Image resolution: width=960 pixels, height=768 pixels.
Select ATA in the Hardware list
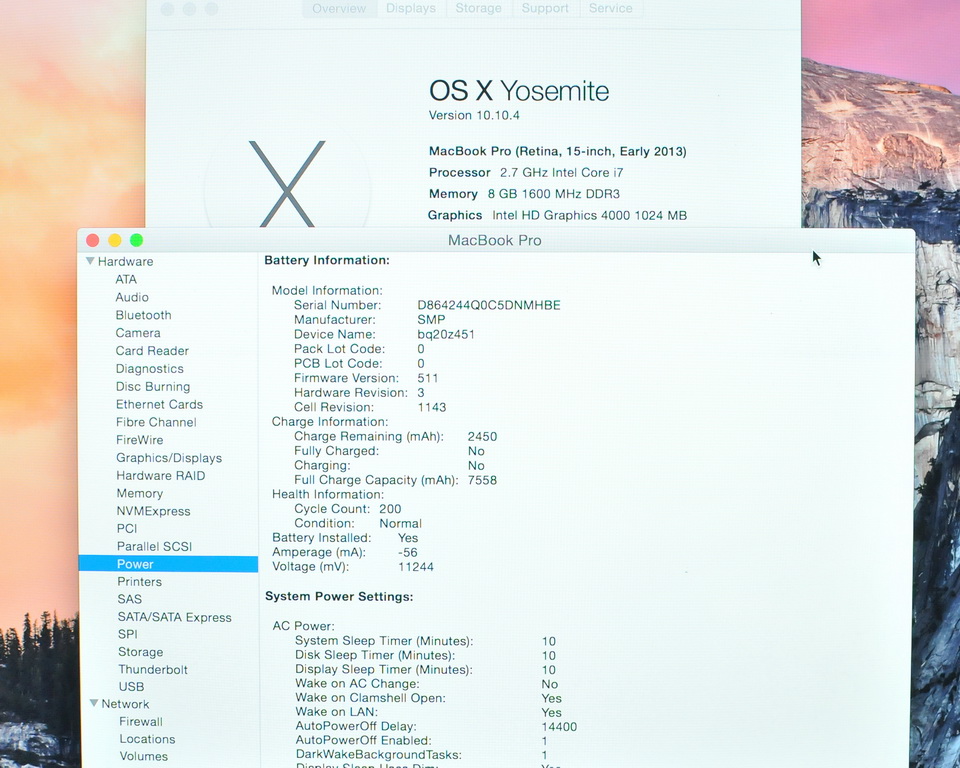point(126,279)
